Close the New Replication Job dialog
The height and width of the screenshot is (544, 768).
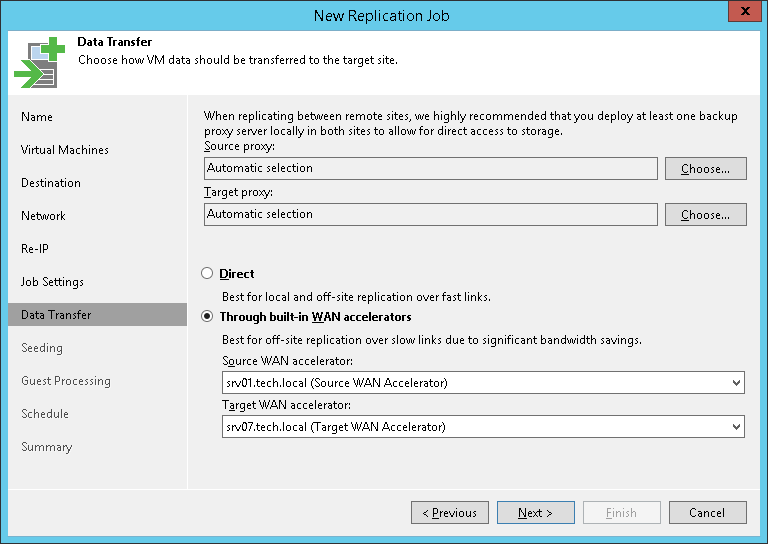tap(740, 14)
